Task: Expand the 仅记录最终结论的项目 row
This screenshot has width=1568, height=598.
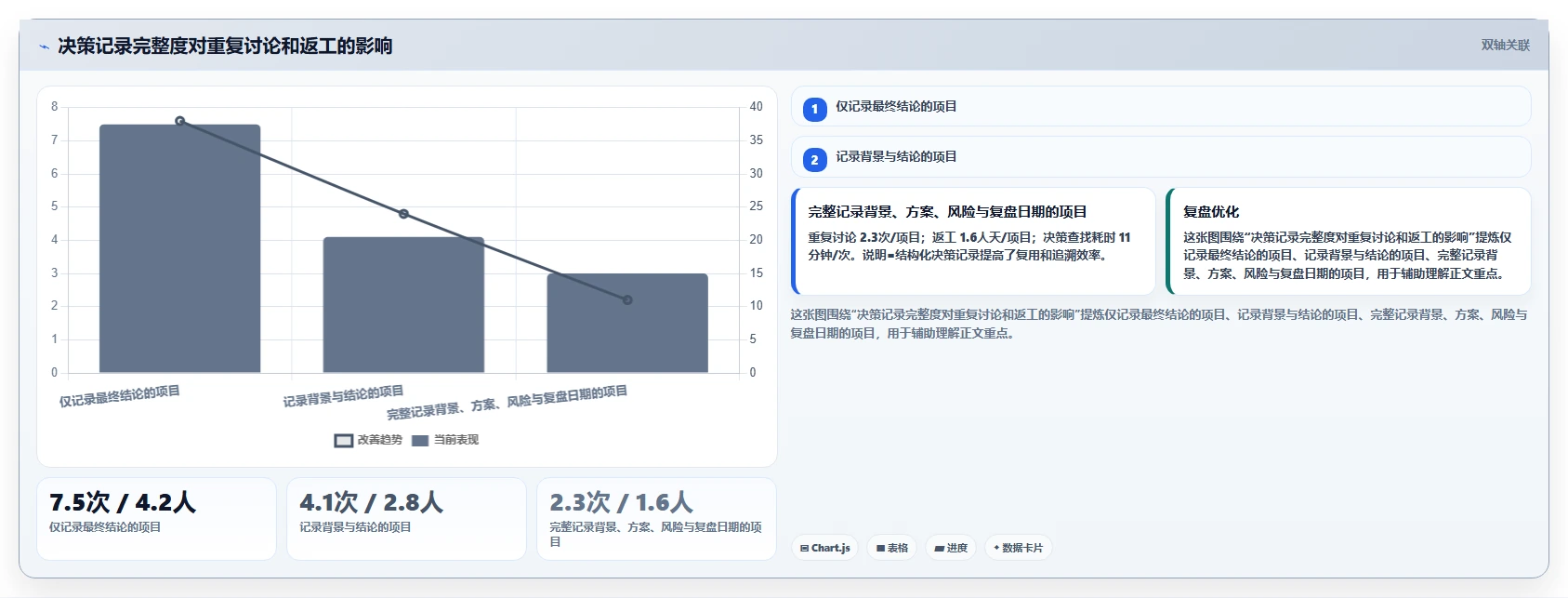Action: pyautogui.click(x=1161, y=106)
